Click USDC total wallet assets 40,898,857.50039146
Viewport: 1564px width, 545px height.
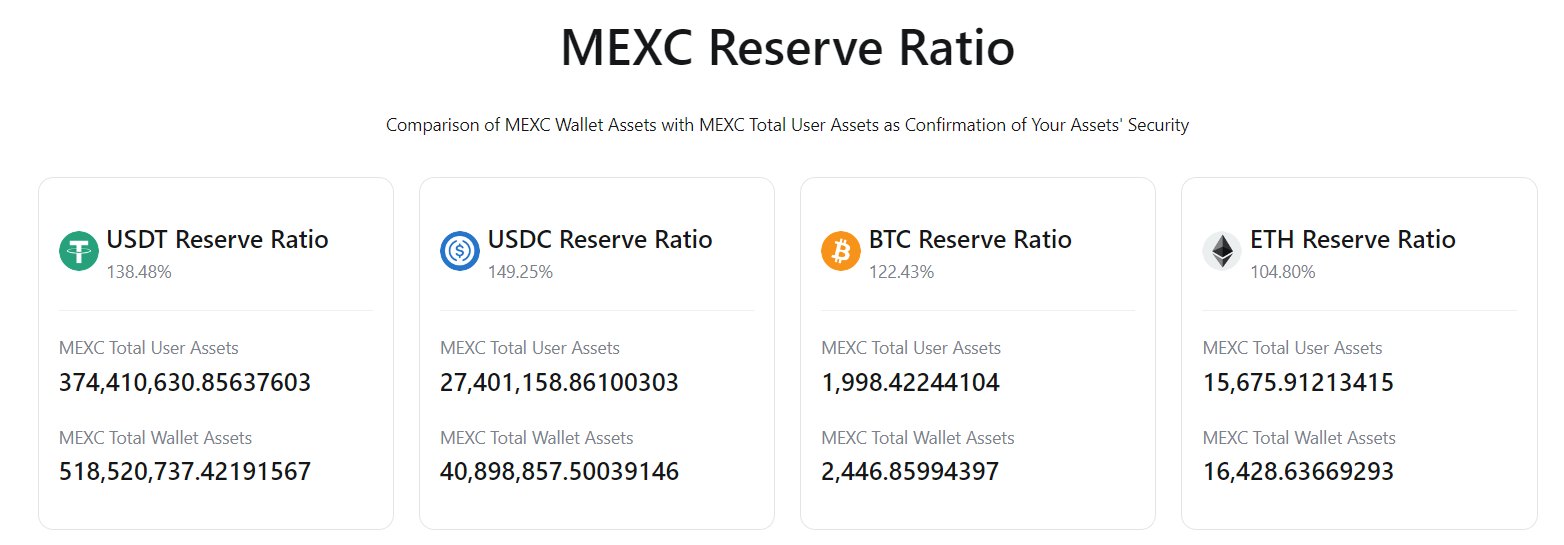click(x=559, y=472)
